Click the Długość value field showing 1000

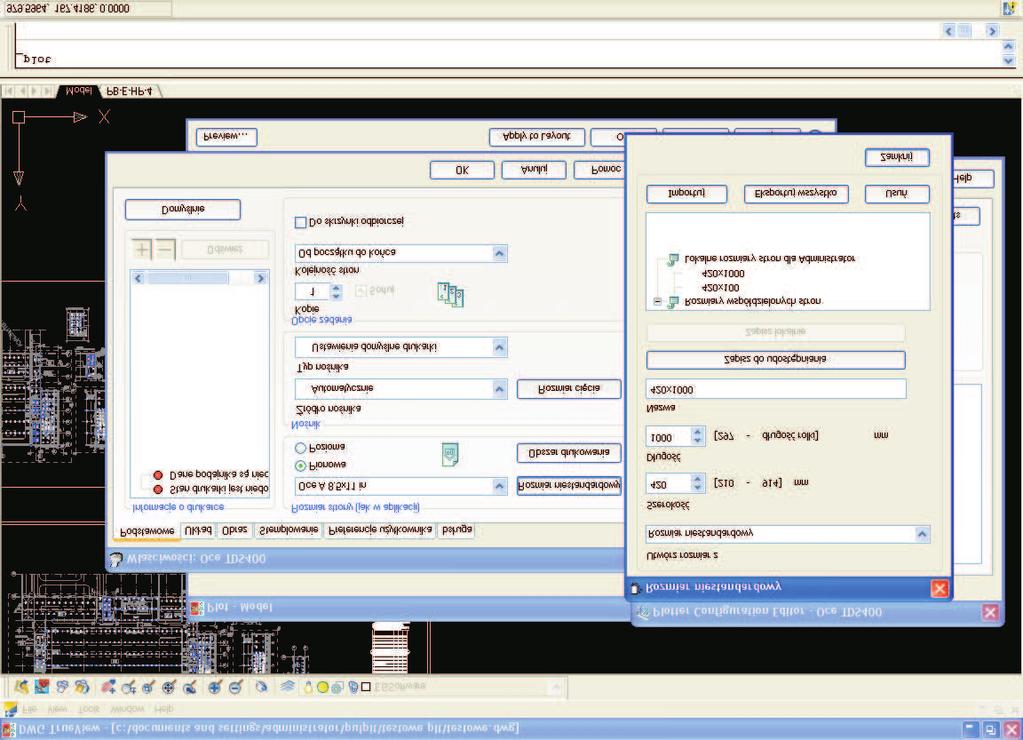(x=668, y=437)
